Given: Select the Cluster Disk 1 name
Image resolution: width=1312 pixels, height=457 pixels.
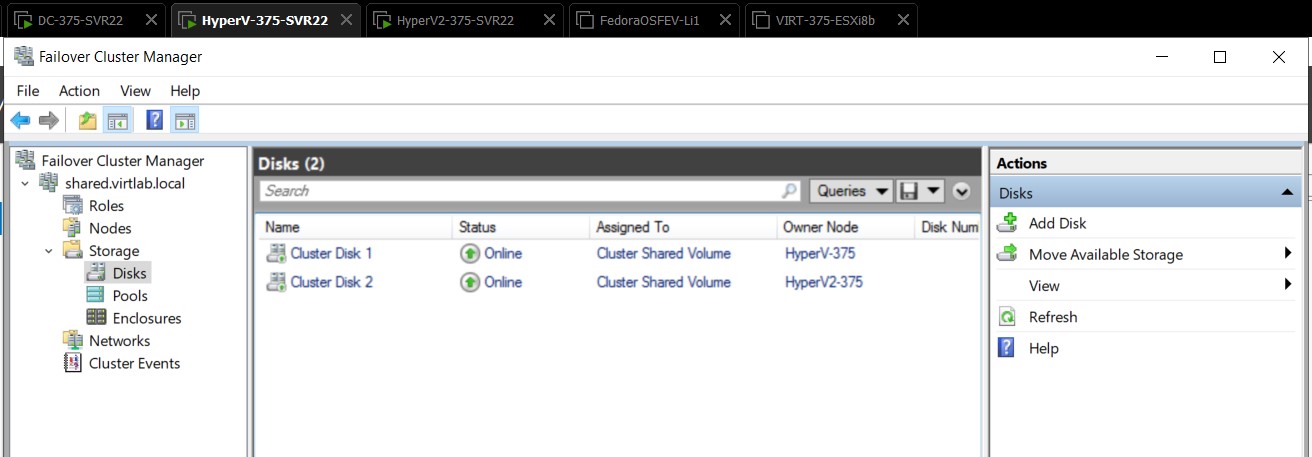Looking at the screenshot, I should [331, 253].
